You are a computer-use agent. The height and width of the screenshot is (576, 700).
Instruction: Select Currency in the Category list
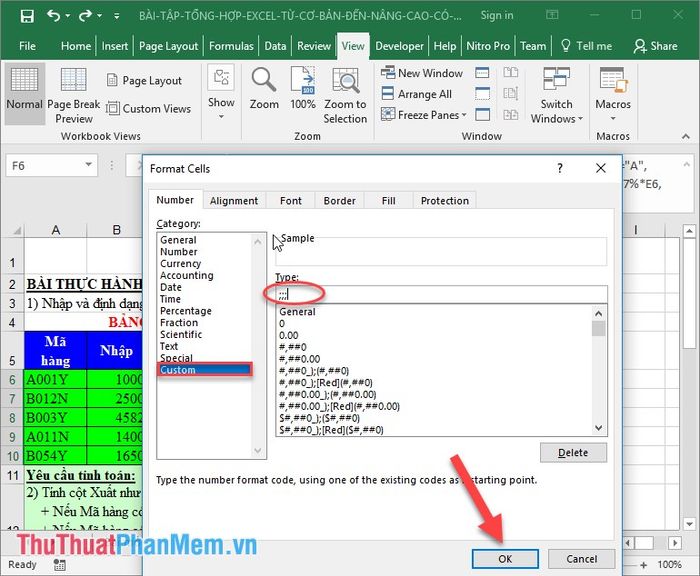click(181, 264)
